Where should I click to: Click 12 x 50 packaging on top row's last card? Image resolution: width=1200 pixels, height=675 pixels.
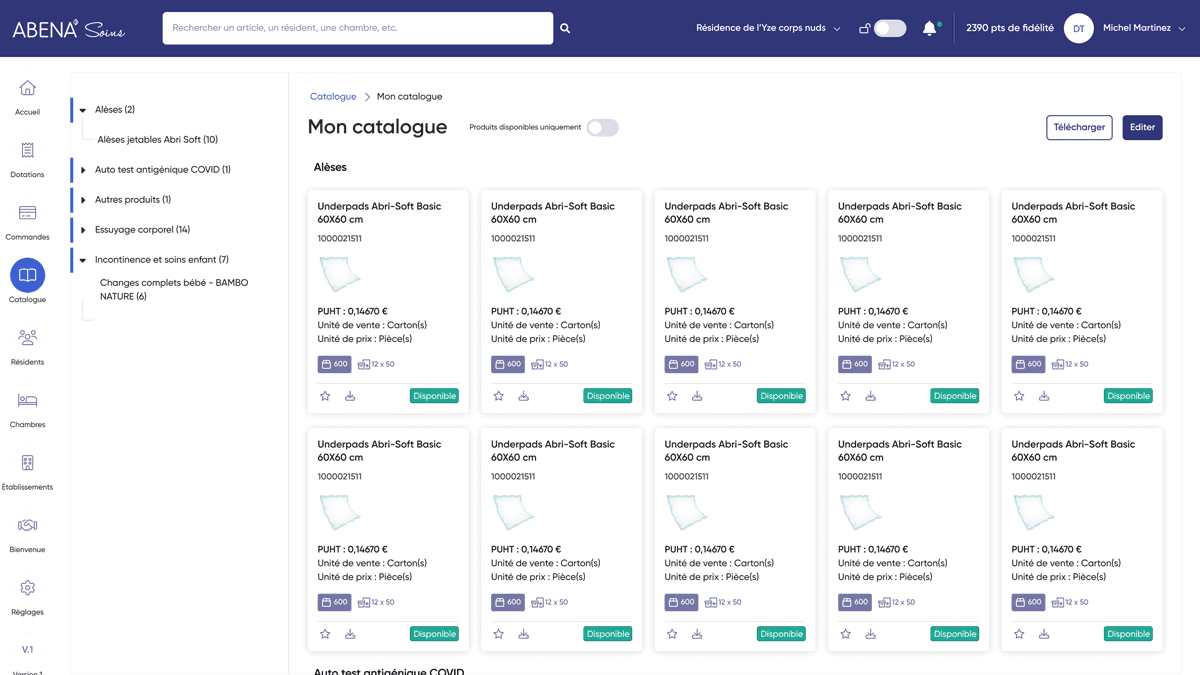(x=1068, y=364)
